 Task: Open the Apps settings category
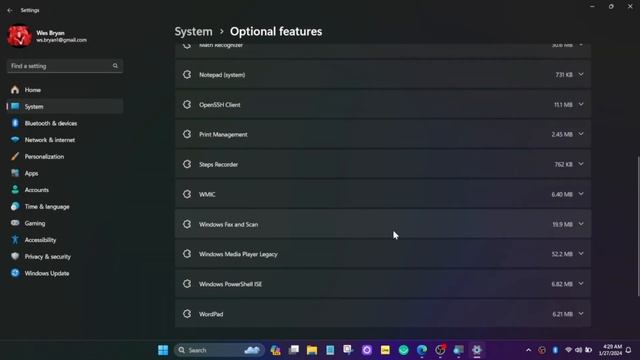64,173
